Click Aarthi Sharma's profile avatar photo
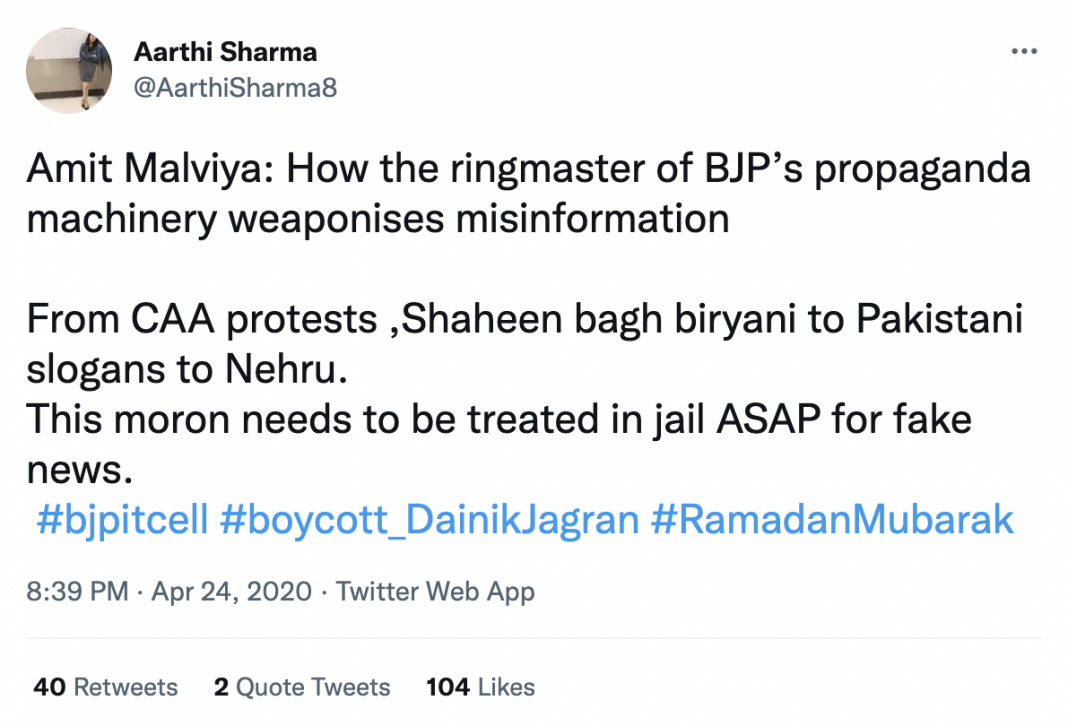This screenshot has width=1068, height=726. pos(68,71)
